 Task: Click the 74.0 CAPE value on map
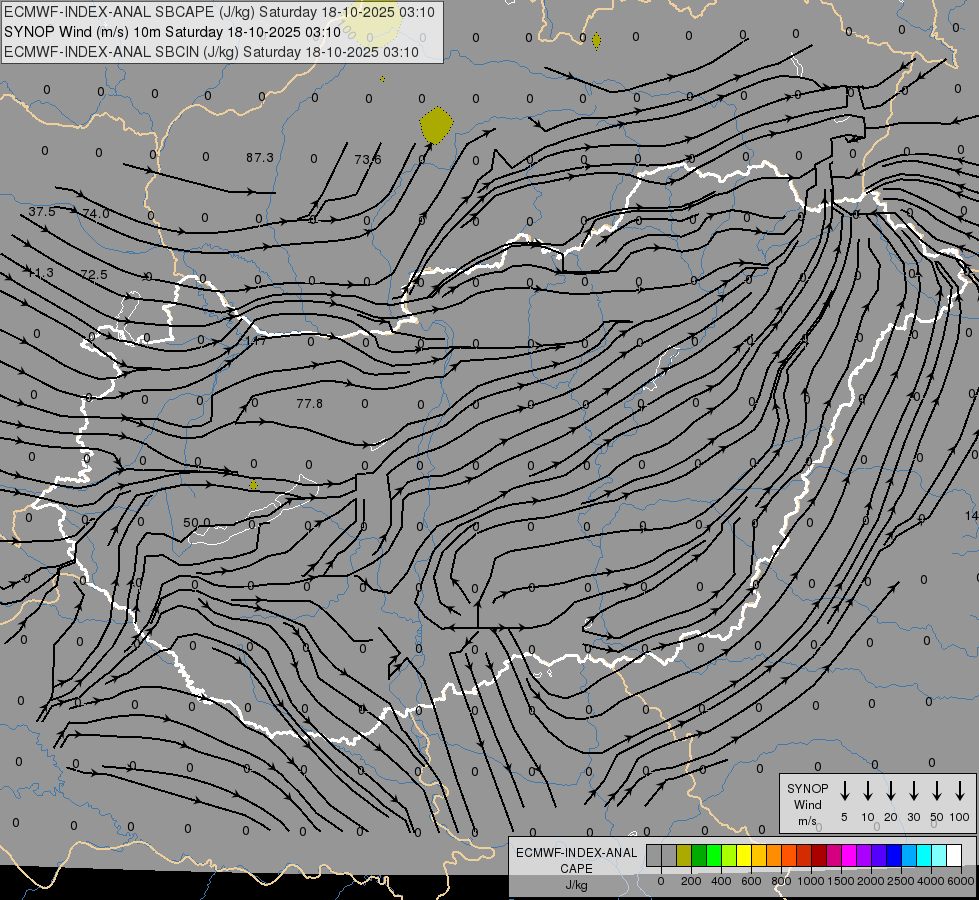[x=96, y=214]
